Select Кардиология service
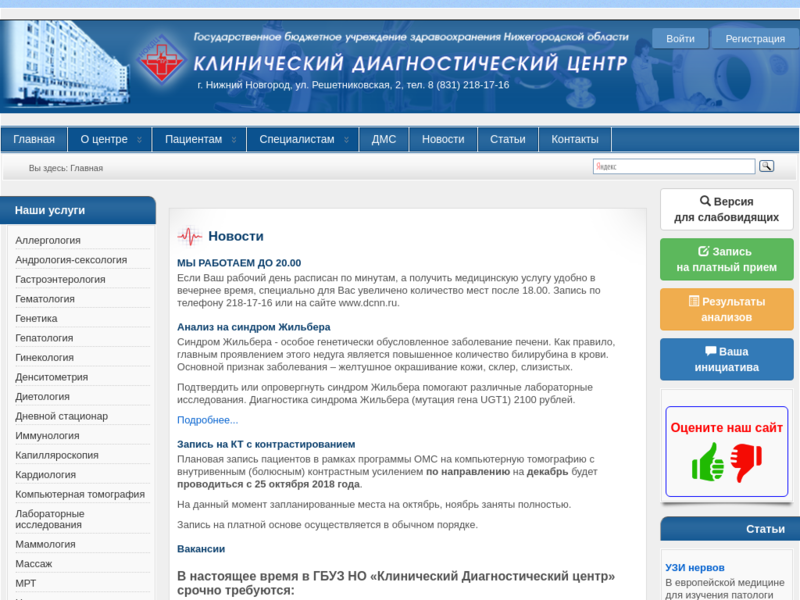800x600 pixels. [x=45, y=475]
